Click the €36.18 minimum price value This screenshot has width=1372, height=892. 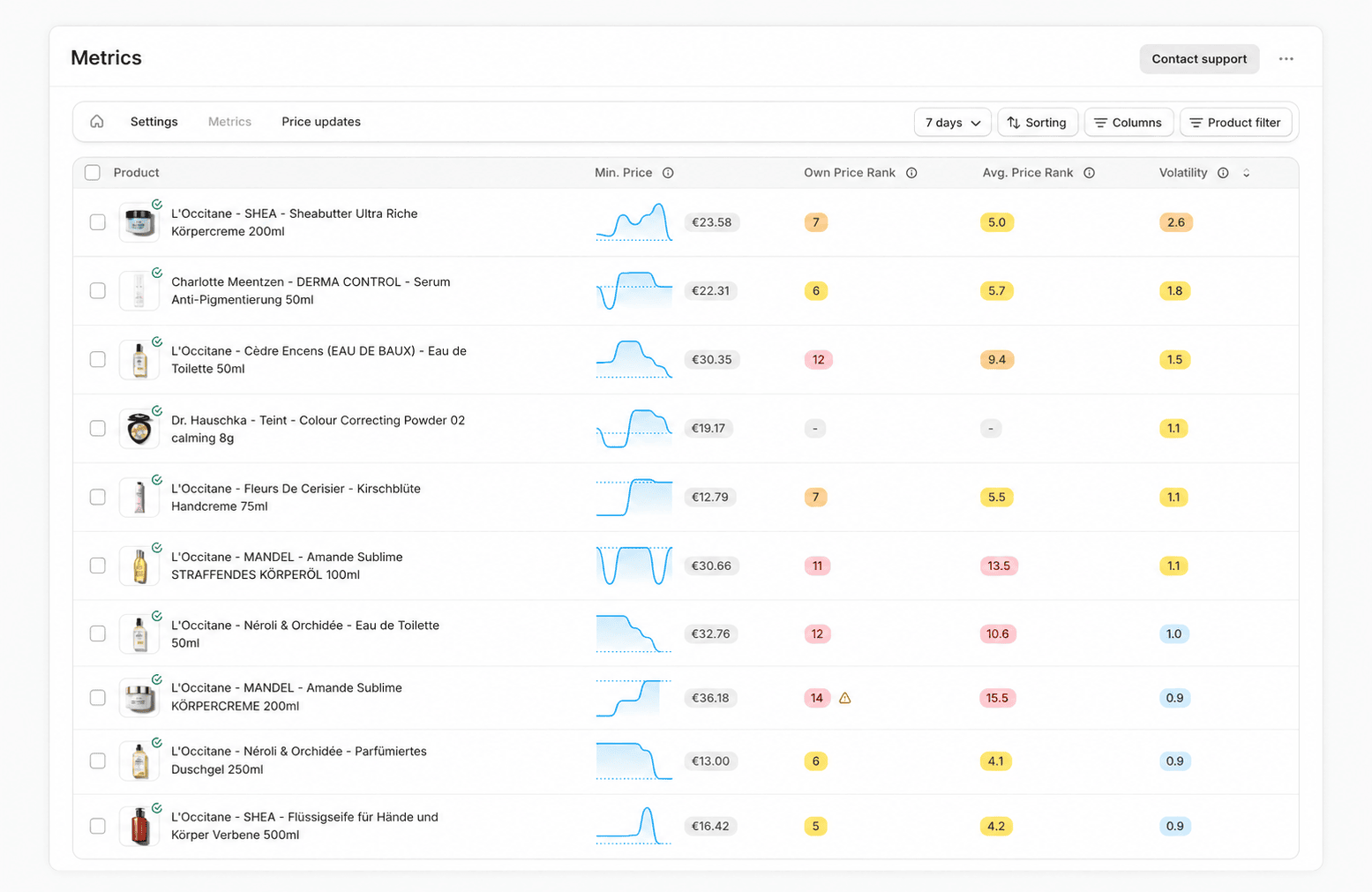(710, 698)
